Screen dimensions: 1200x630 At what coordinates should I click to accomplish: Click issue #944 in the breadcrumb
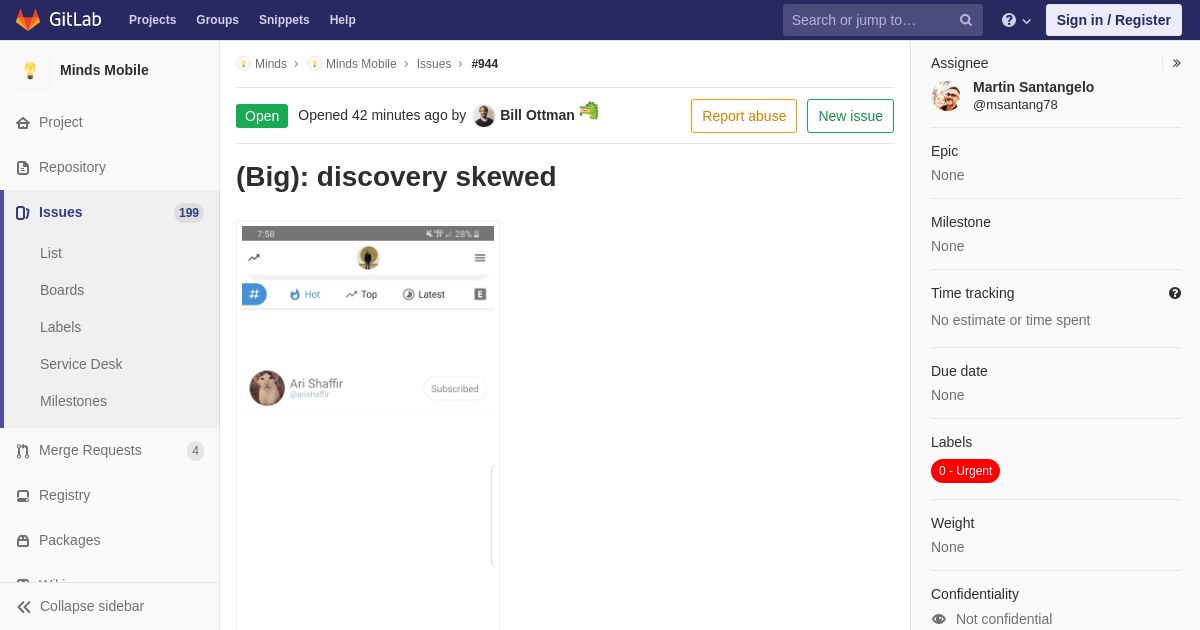[x=485, y=64]
